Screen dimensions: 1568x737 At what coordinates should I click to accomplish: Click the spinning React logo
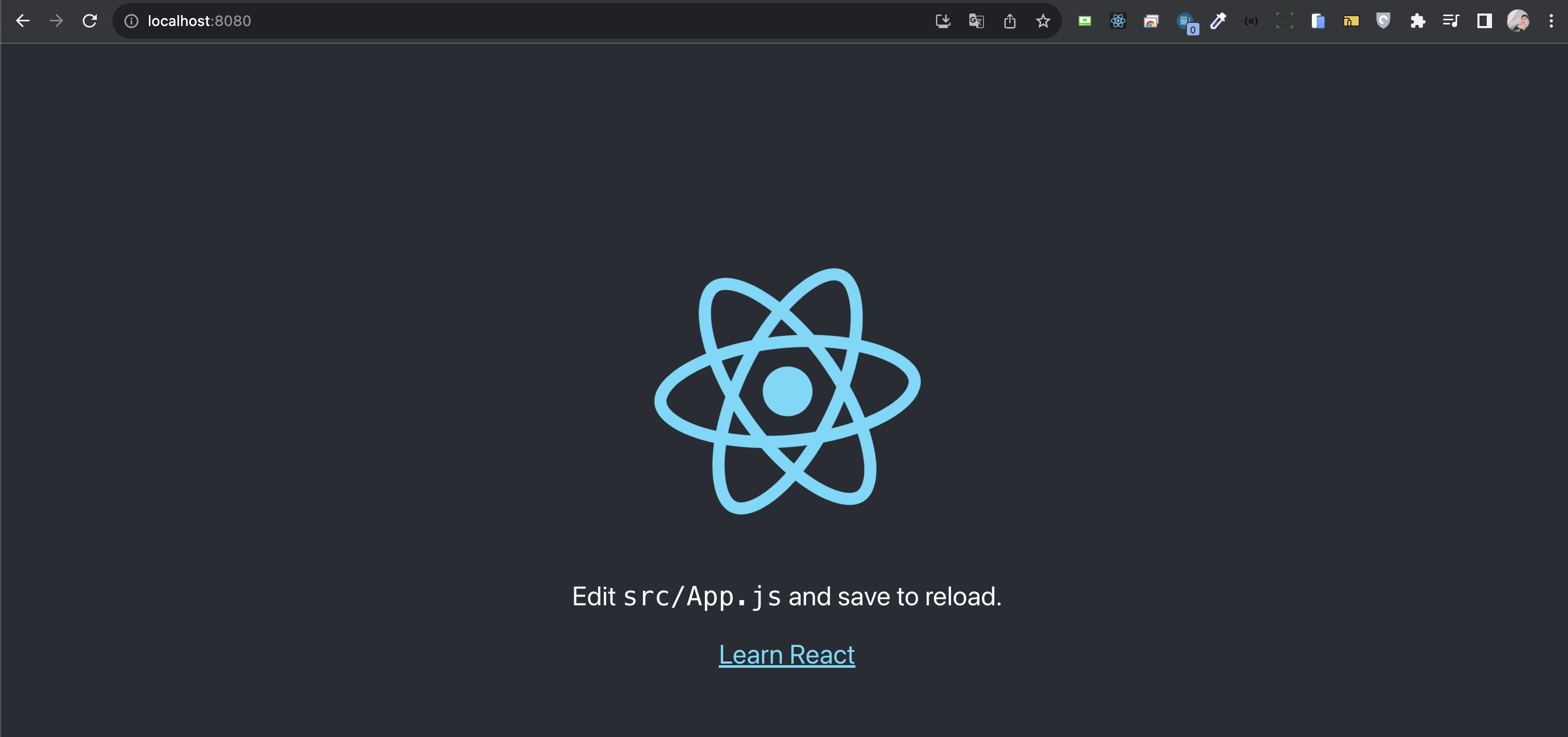[x=787, y=391]
